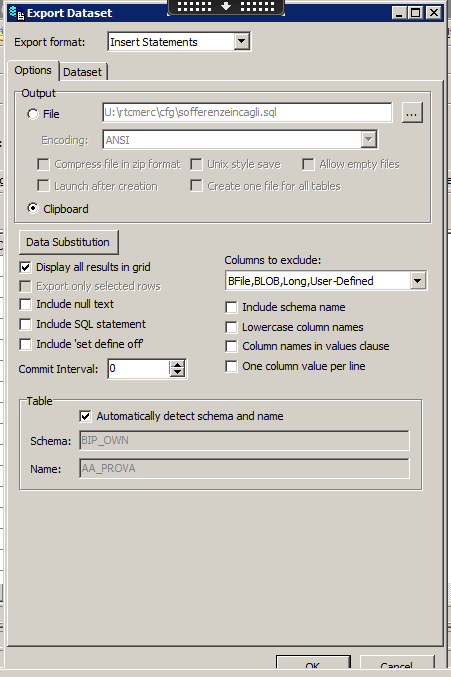This screenshot has height=677, width=451.
Task: Open the Columns to exclude dropdown
Action: click(417, 281)
